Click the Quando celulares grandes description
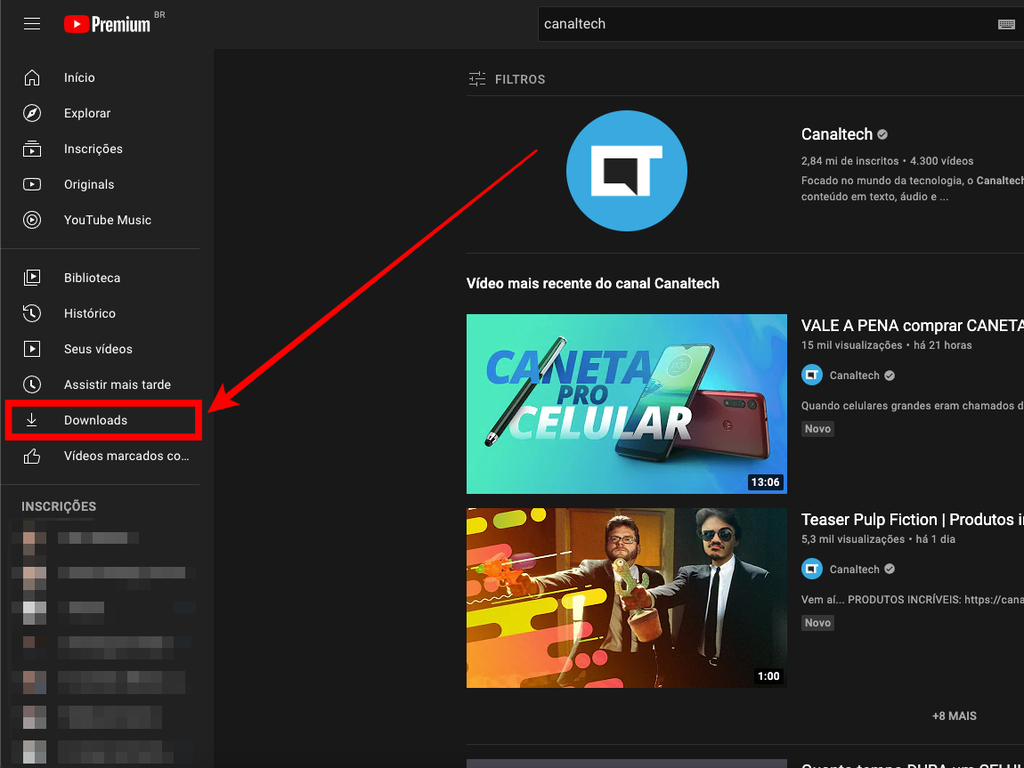The width and height of the screenshot is (1024, 768). pos(912,406)
